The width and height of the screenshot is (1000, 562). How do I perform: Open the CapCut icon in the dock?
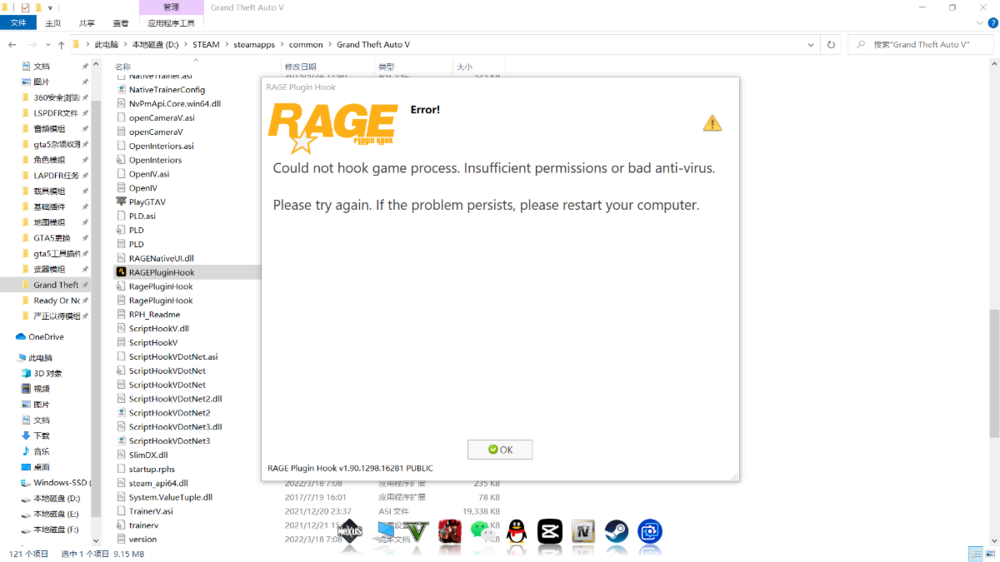(x=550, y=531)
